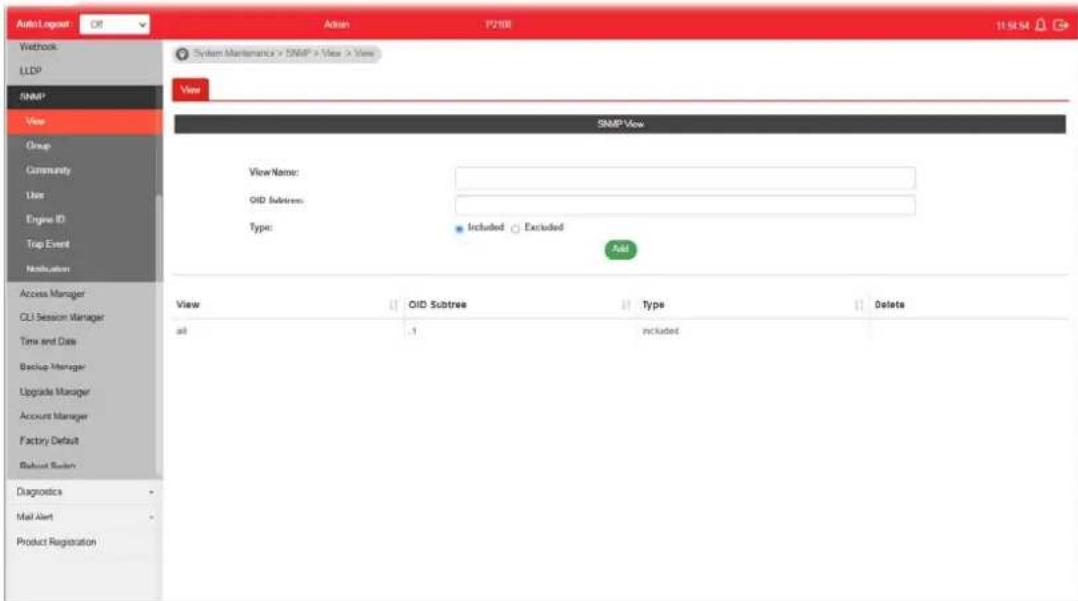Screen dimensions: 1078x601
Task: Collapse the SNMP sidebar section
Action: (x=85, y=97)
